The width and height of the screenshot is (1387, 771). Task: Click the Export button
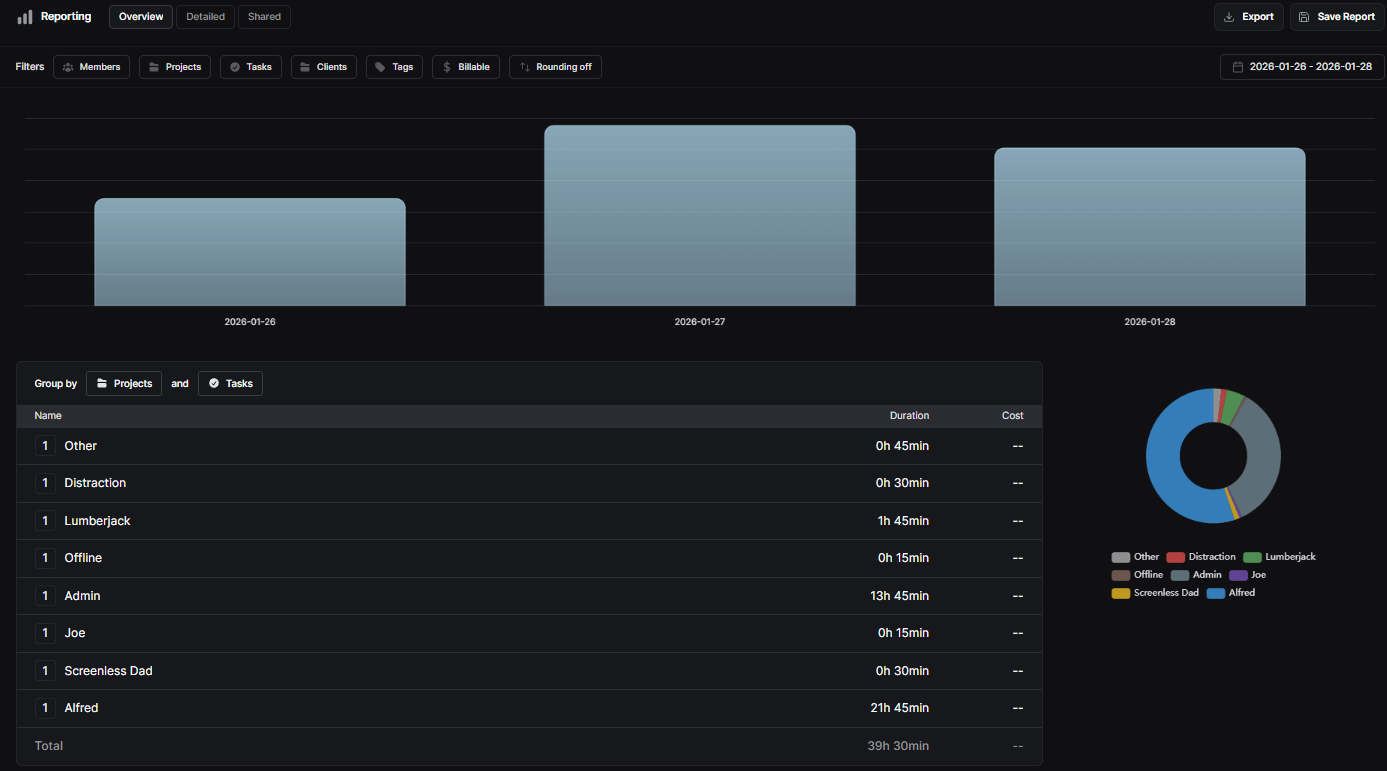click(1249, 17)
